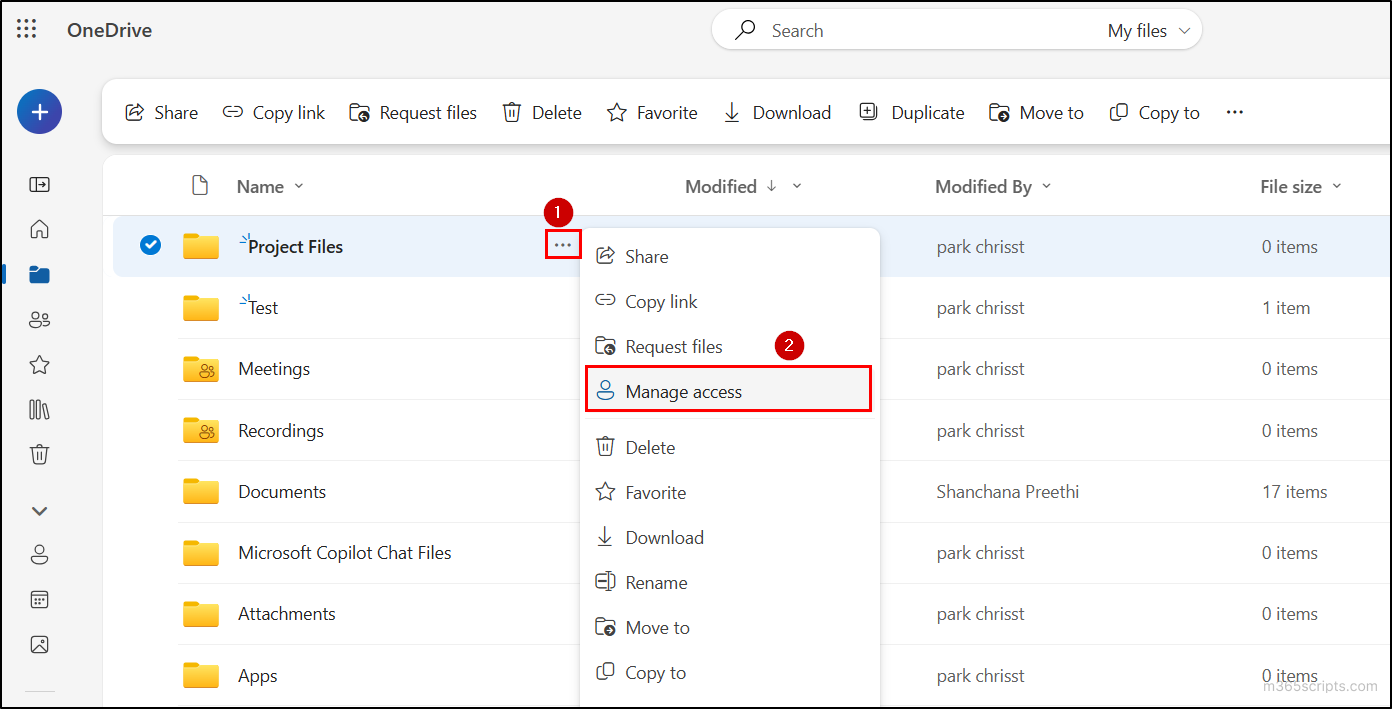
Task: Choose Request files in the context menu
Action: coord(730,346)
